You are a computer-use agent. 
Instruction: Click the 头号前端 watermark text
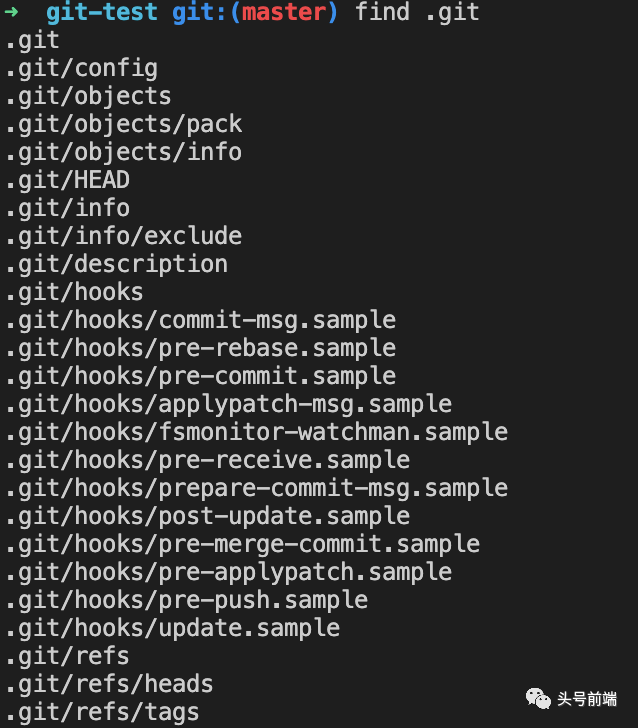pyautogui.click(x=587, y=699)
